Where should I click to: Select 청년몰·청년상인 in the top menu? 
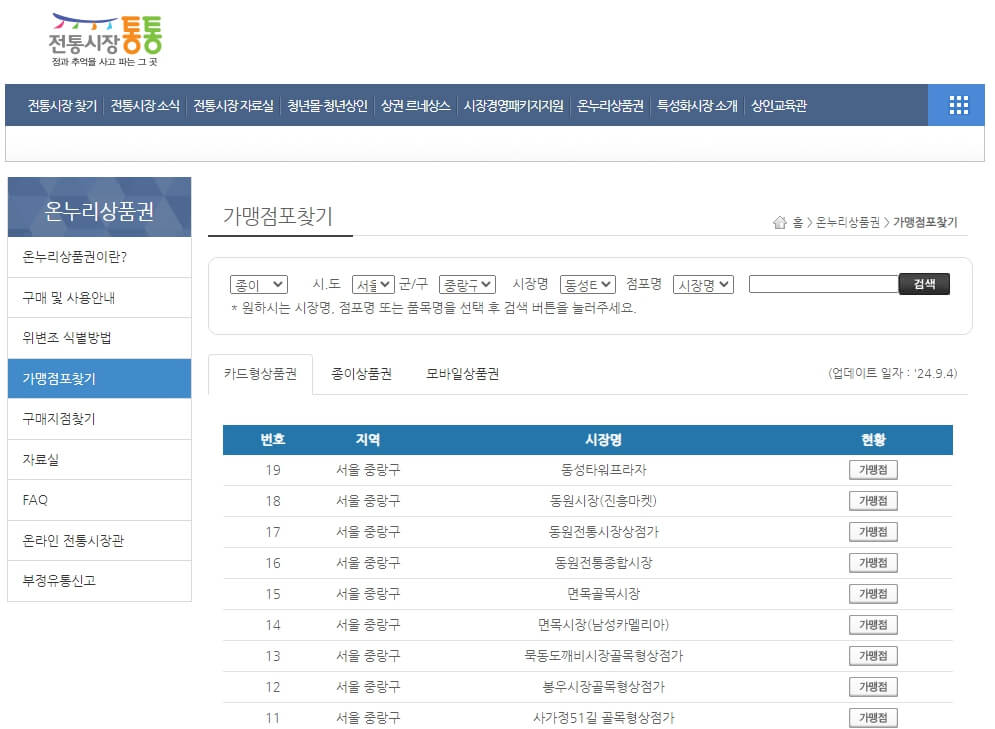[329, 104]
